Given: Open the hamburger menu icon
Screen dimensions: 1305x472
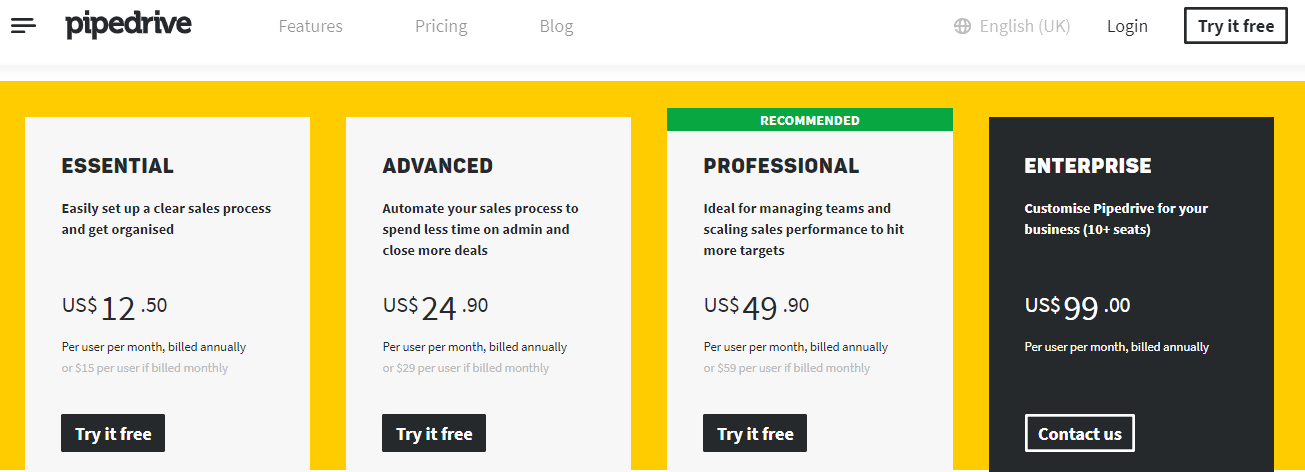Looking at the screenshot, I should click(x=23, y=26).
